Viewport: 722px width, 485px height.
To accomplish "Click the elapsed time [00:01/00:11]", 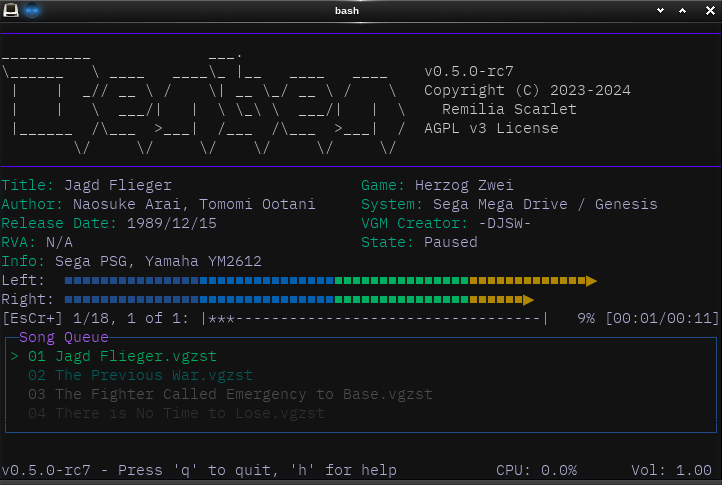I will pyautogui.click(x=662, y=318).
